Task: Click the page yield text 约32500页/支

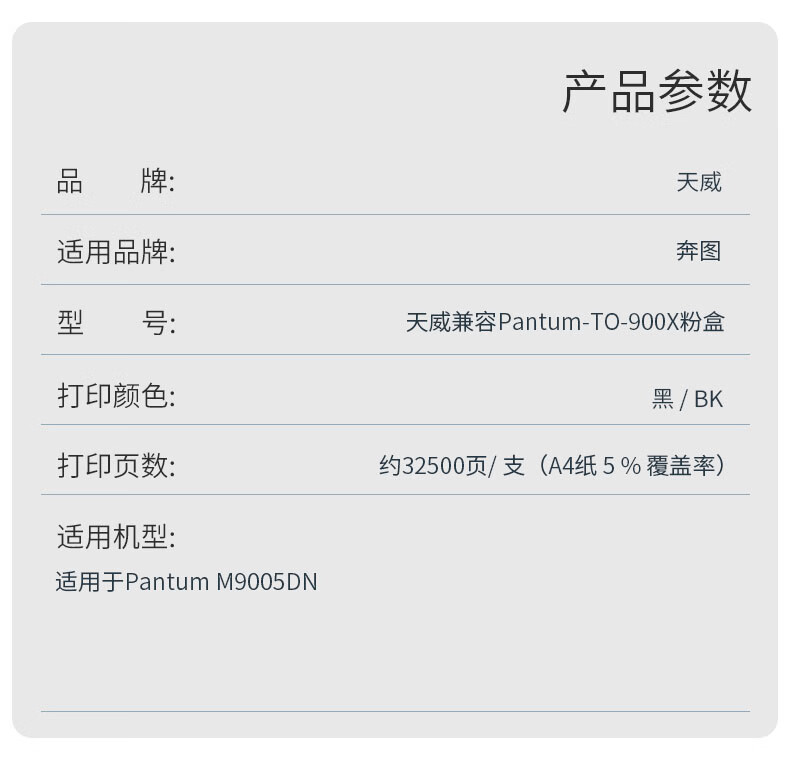Action: pyautogui.click(x=452, y=465)
